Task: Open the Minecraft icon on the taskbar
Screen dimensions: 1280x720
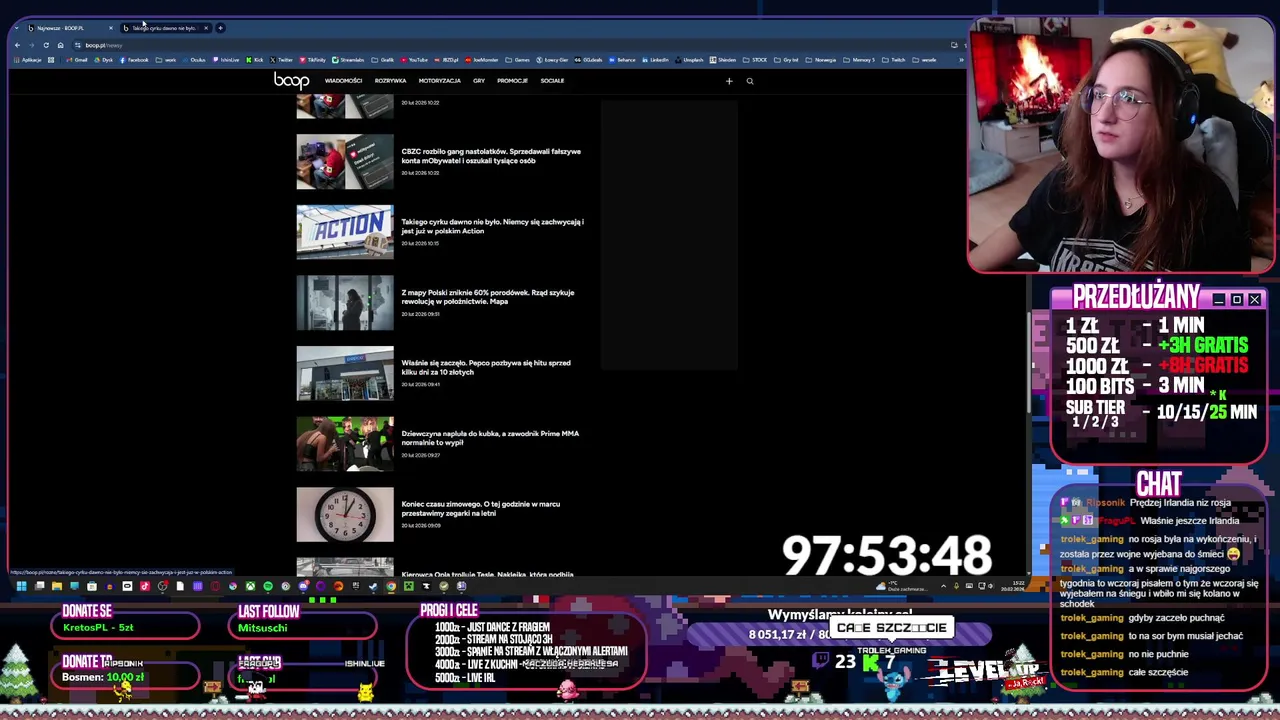Action: click(x=408, y=586)
